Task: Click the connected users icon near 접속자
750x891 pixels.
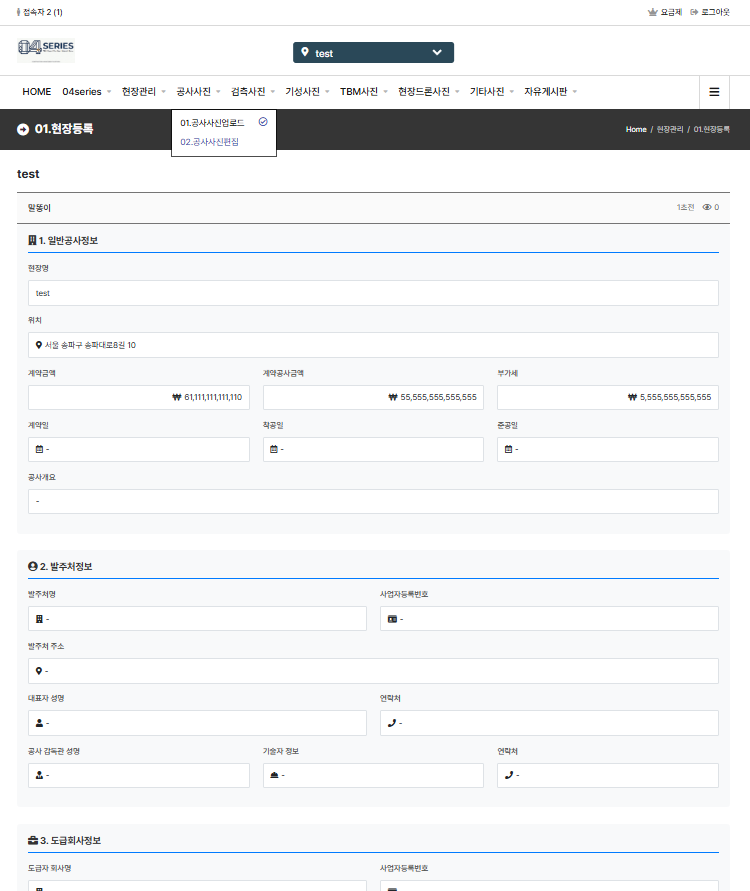Action: [19, 12]
